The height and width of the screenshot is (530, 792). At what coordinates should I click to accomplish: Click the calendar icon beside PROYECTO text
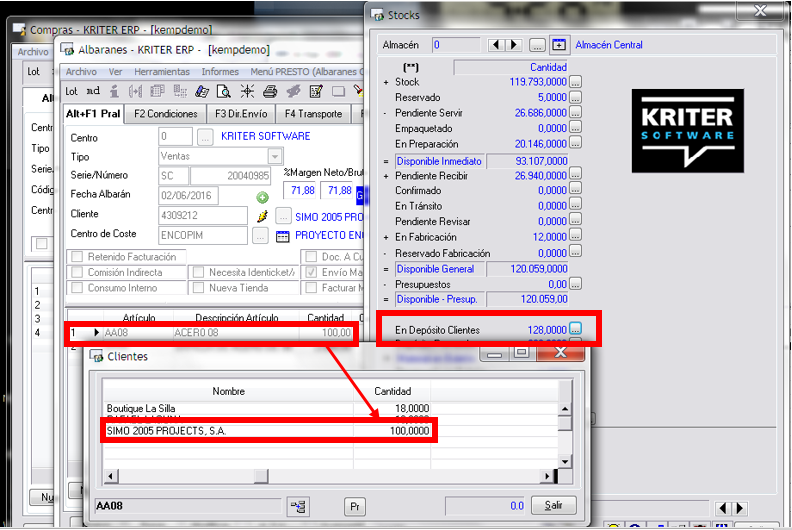[283, 236]
